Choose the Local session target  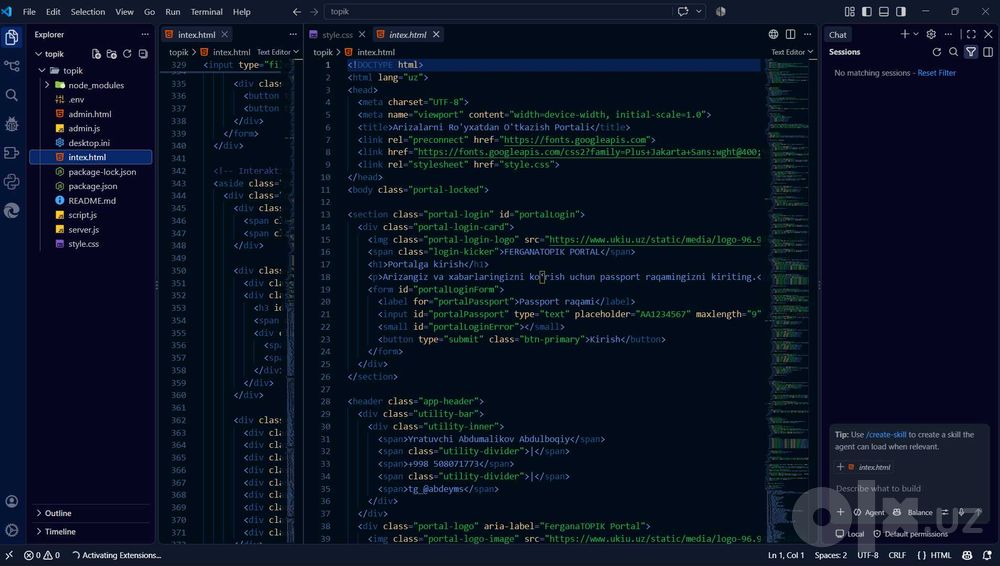coord(850,534)
